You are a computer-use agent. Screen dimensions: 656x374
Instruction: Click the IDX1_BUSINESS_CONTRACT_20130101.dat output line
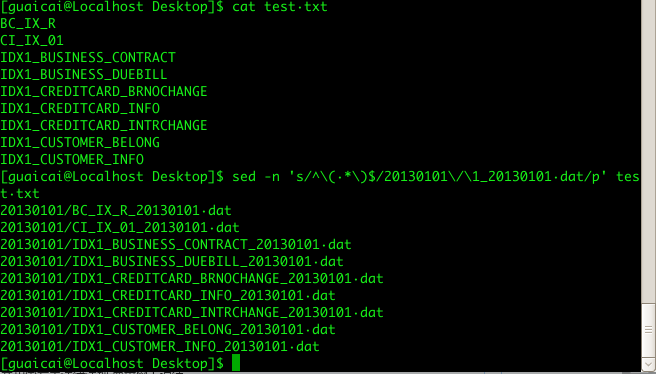tap(176, 245)
